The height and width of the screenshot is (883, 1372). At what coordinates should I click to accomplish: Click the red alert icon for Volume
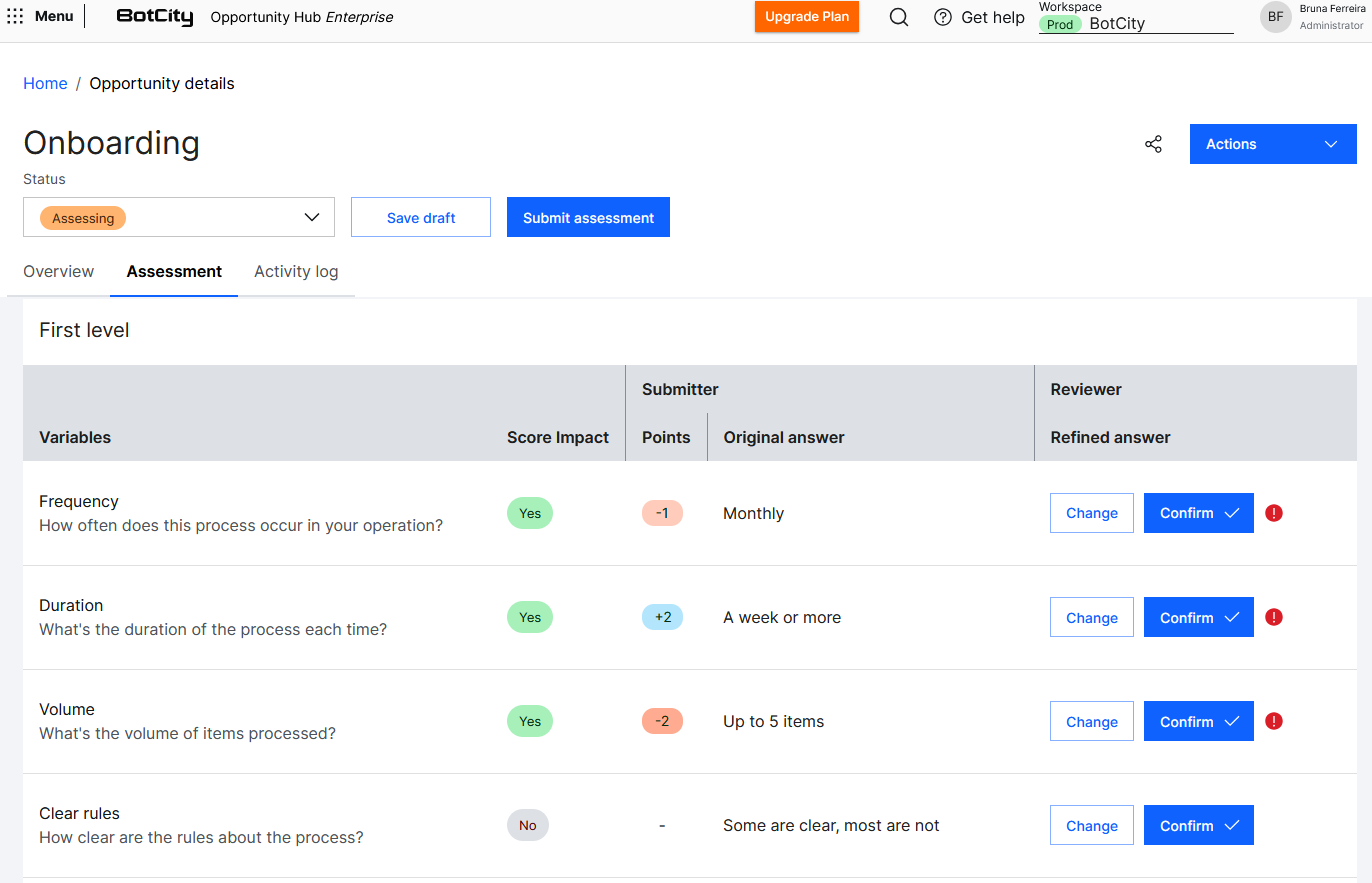(x=1273, y=721)
